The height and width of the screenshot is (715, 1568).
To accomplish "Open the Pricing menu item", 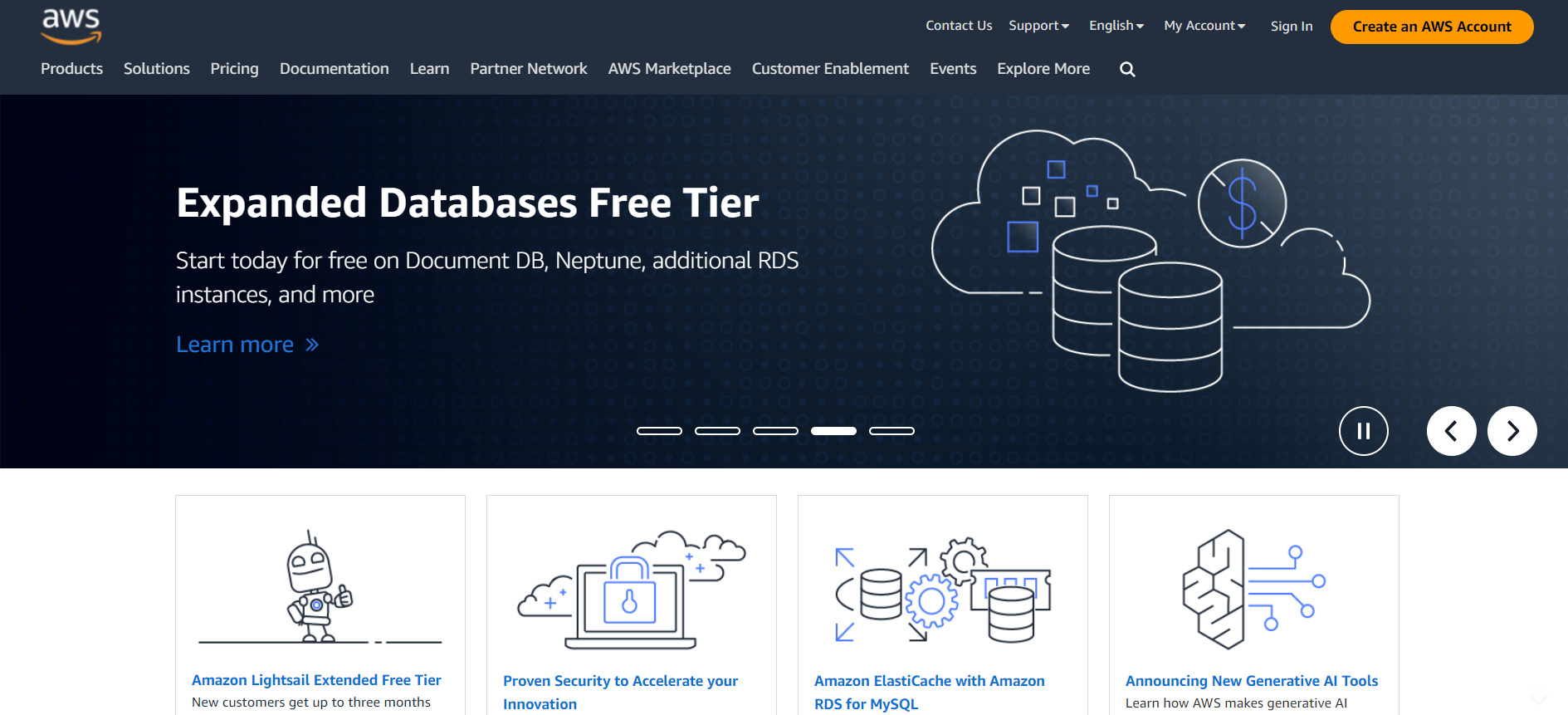I will pos(234,69).
